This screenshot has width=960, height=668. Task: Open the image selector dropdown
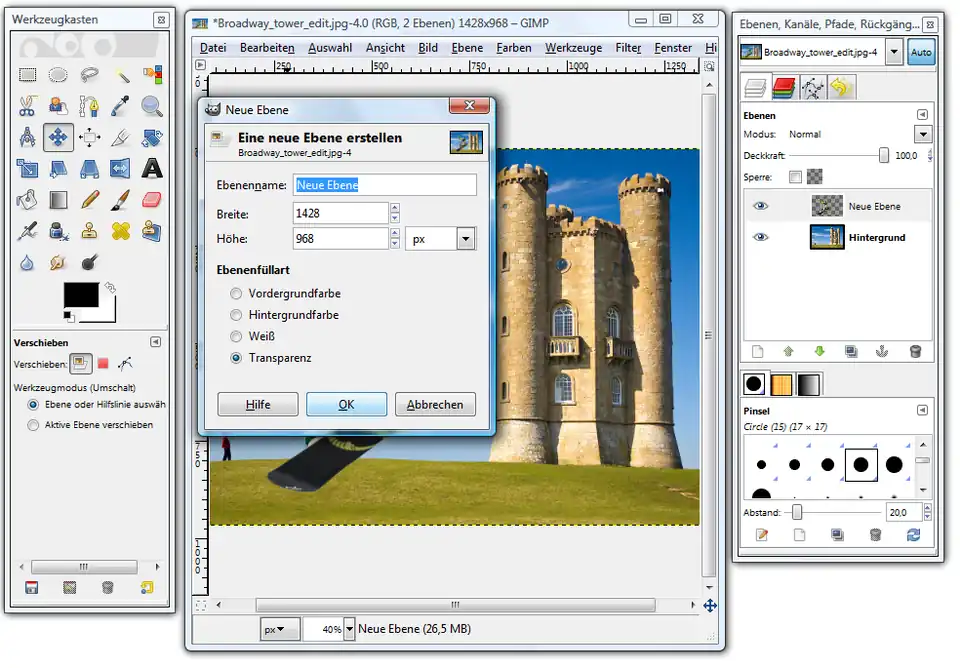(x=893, y=52)
